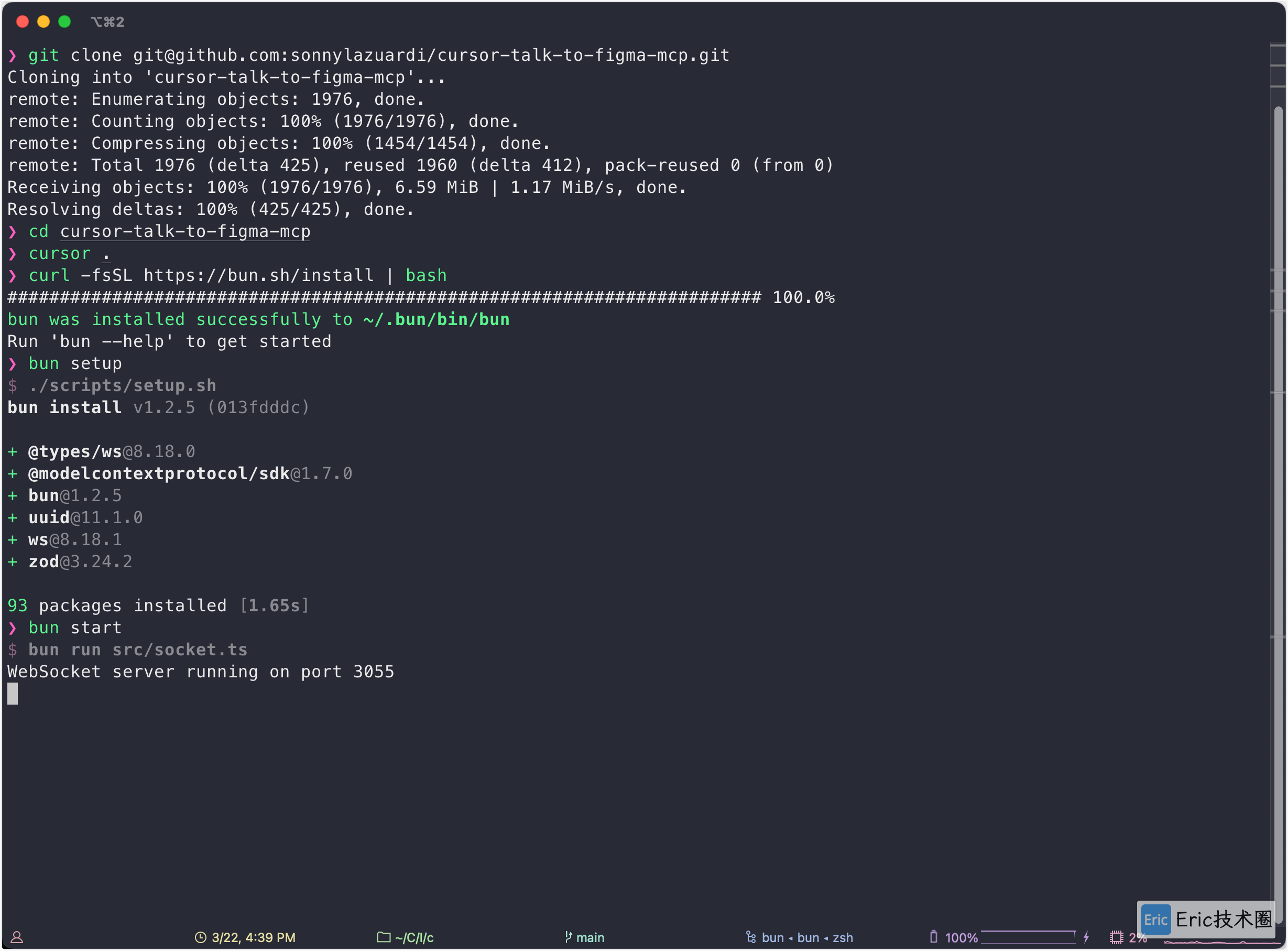The image size is (1288, 951).
Task: Click the green zoom window button
Action: click(64, 21)
